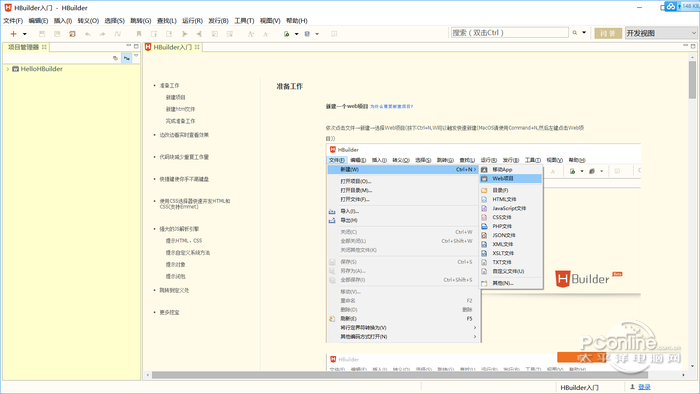Click the Redo arrow icon

click(102, 34)
